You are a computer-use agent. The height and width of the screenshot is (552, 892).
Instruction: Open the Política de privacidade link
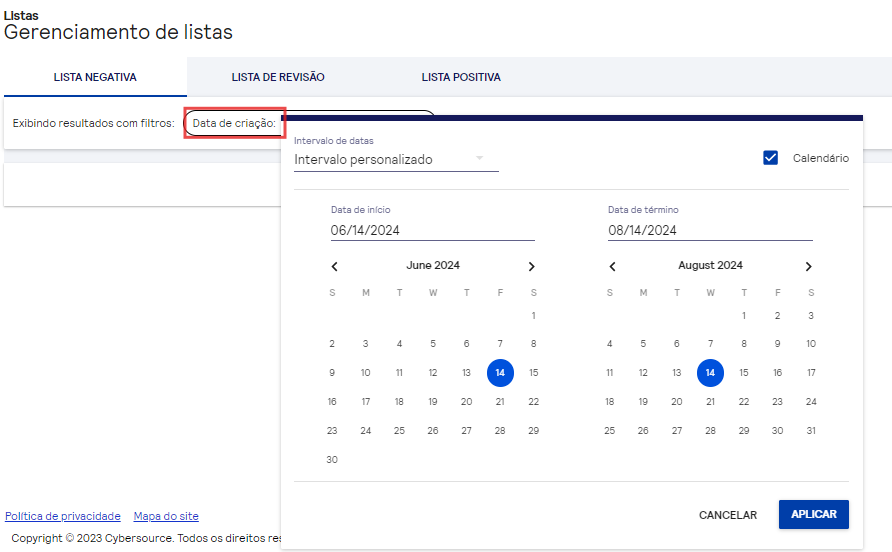63,516
